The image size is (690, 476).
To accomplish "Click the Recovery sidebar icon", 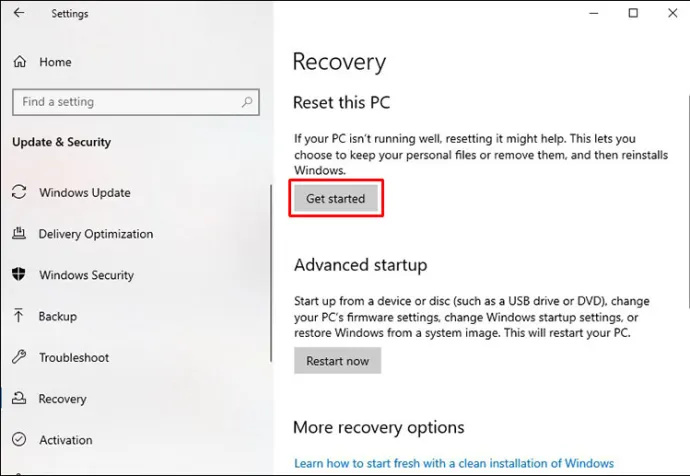I will point(19,398).
